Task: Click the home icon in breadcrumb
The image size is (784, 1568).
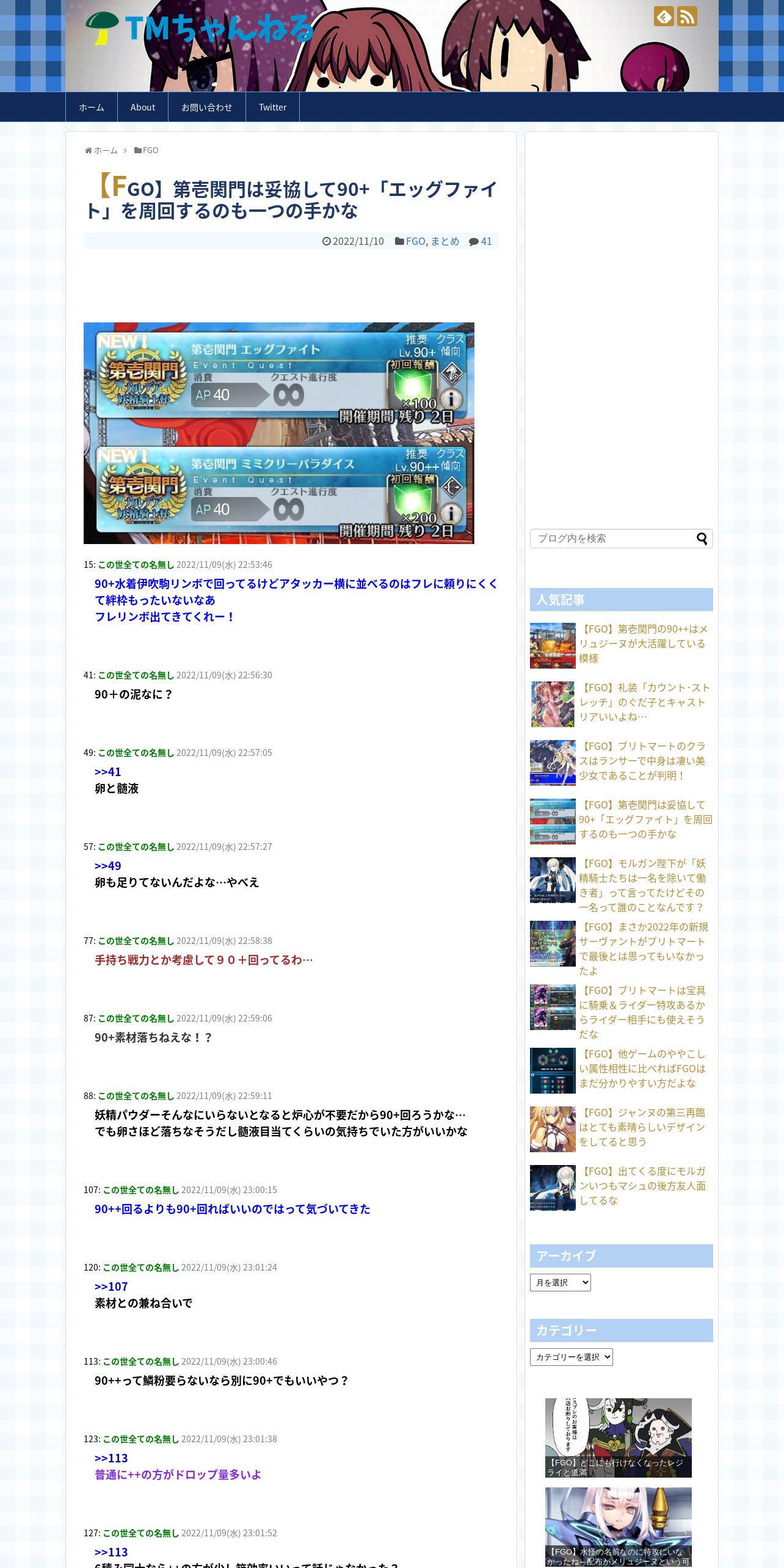Action: [89, 150]
